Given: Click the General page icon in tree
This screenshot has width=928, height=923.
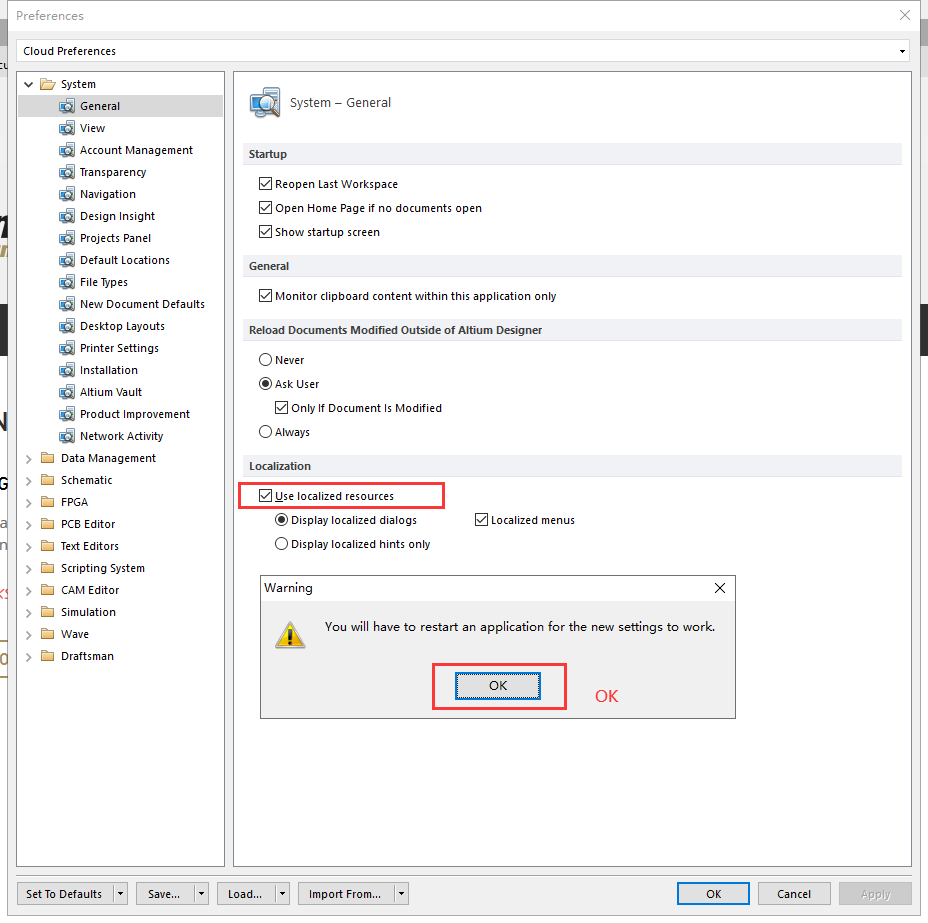Looking at the screenshot, I should point(67,106).
